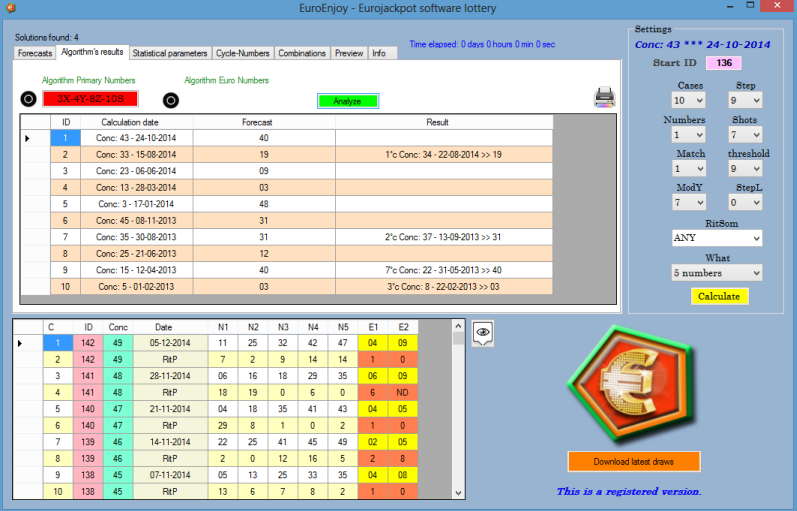Click the Euro coin hexagon logo

tap(630, 384)
